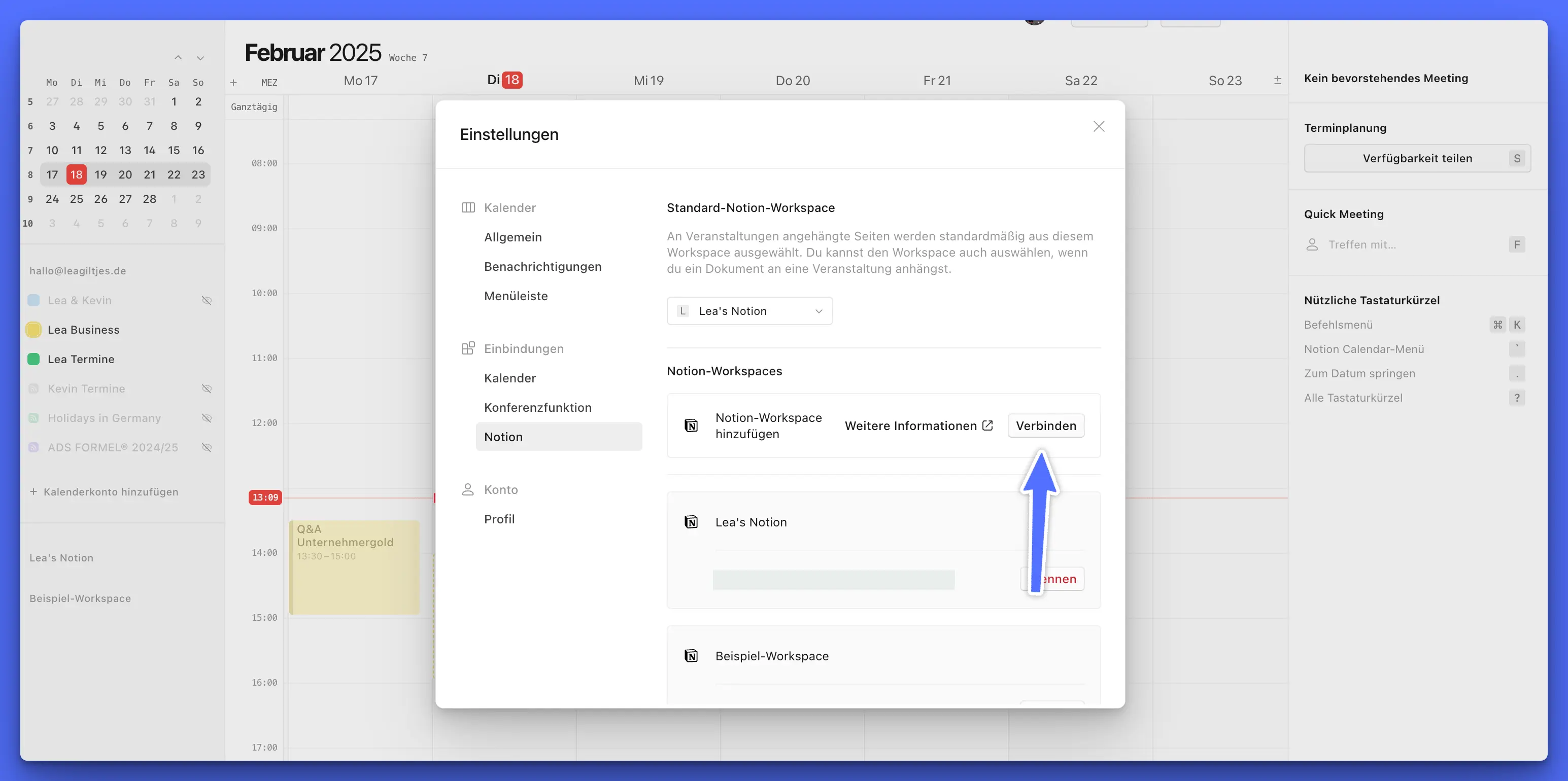Click the Notion icon next to Notion-Workspace hinzufügen
The image size is (1568, 781).
[x=691, y=426]
